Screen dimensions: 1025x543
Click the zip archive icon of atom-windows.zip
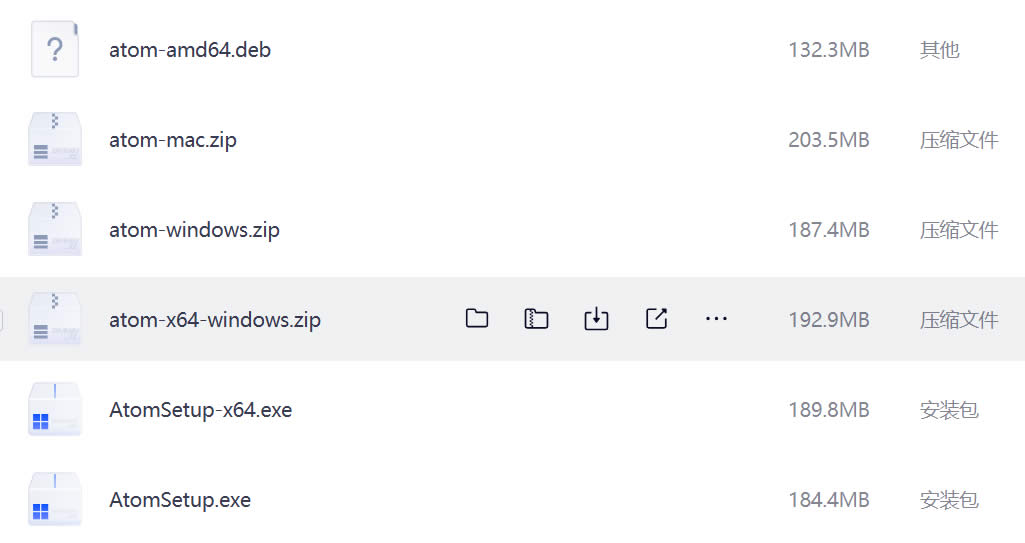click(55, 229)
